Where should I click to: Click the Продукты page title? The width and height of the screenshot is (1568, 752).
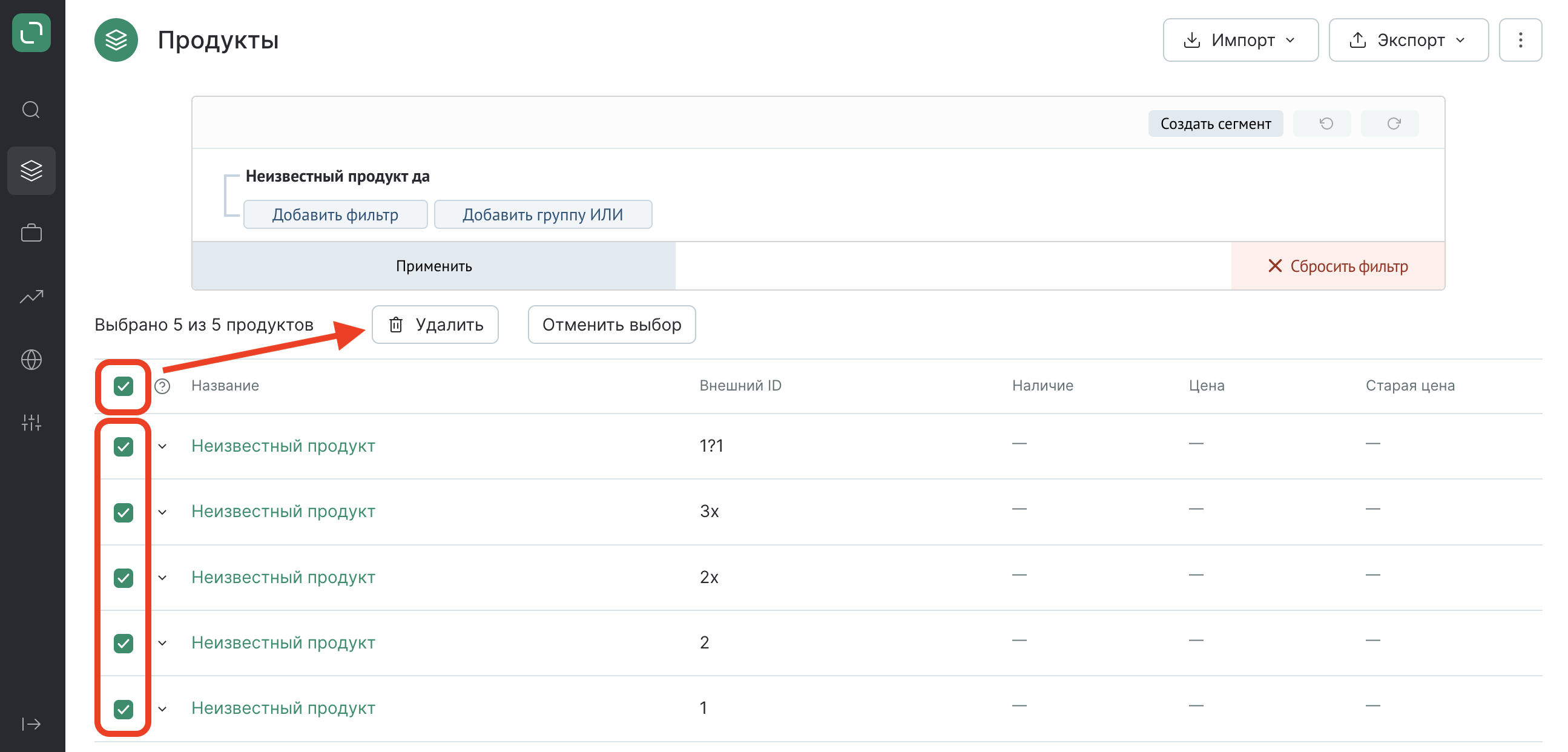point(218,40)
